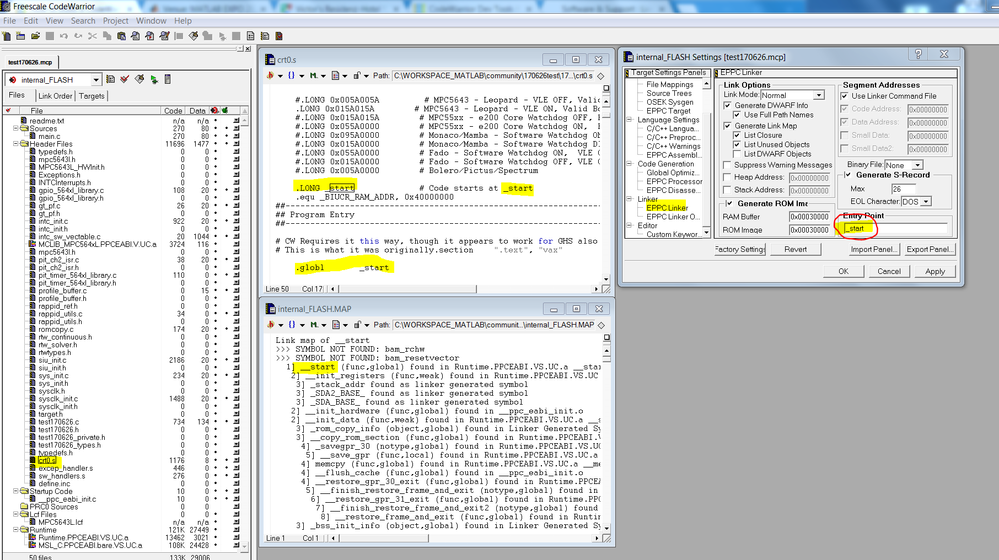999x560 pixels.
Task: Click Apply in Settings dialog
Action: click(x=935, y=271)
